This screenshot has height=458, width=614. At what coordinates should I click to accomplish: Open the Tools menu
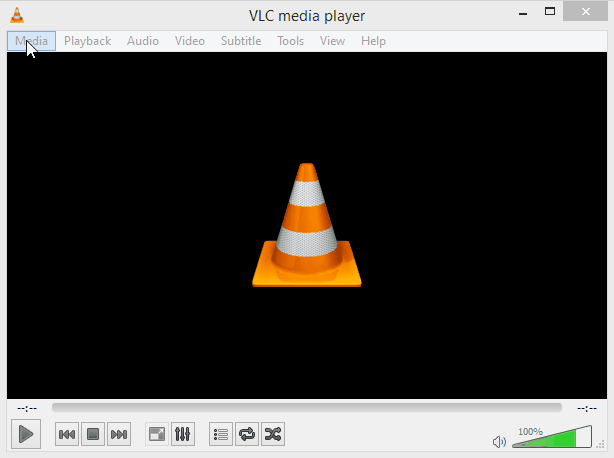(x=291, y=41)
